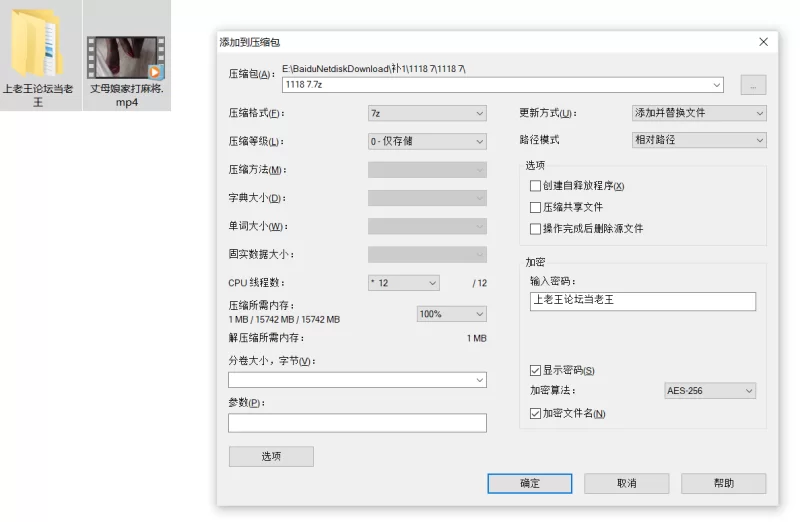Image resolution: width=800 pixels, height=522 pixels.
Task: Close the Add to Archive dialog
Action: click(764, 42)
